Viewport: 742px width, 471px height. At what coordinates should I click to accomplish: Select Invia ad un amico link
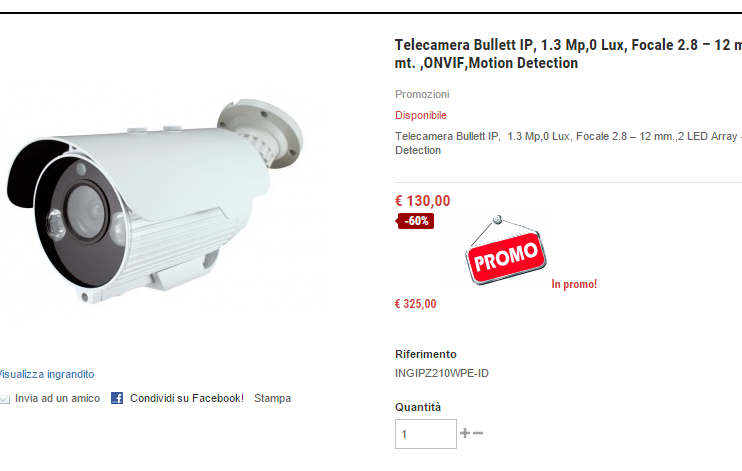(57, 399)
